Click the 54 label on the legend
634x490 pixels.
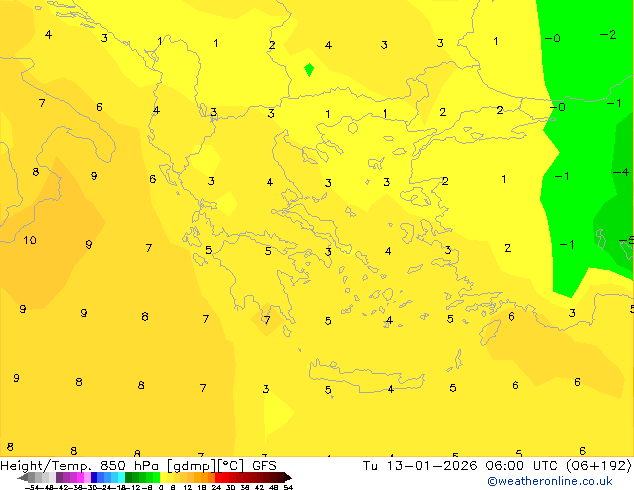pos(288,487)
